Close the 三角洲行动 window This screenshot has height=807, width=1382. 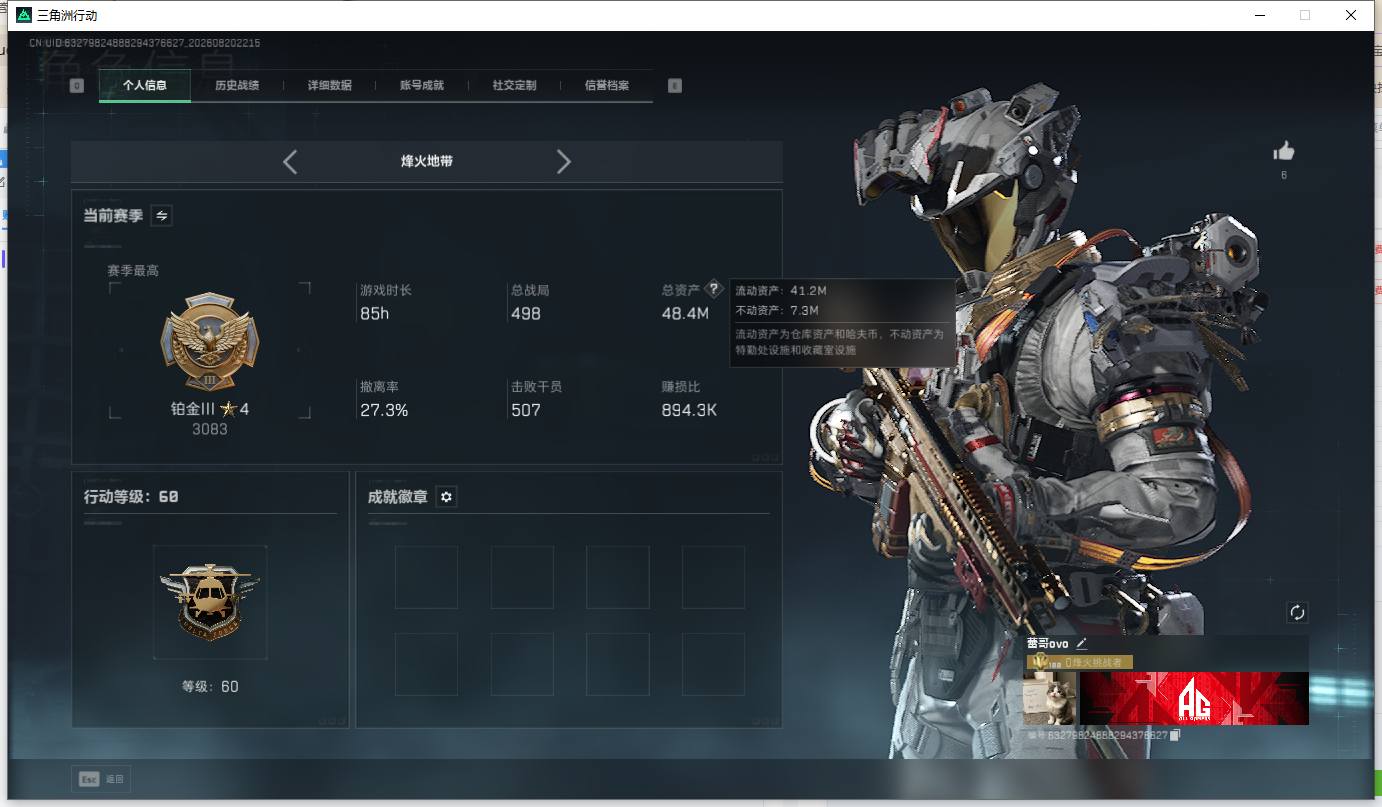coord(1351,15)
